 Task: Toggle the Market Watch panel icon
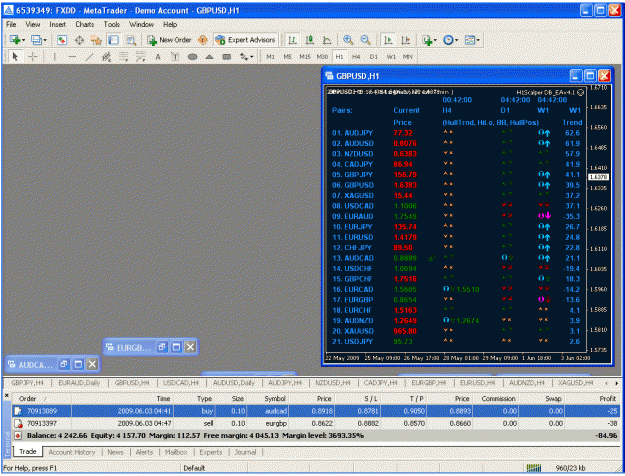tap(61, 40)
